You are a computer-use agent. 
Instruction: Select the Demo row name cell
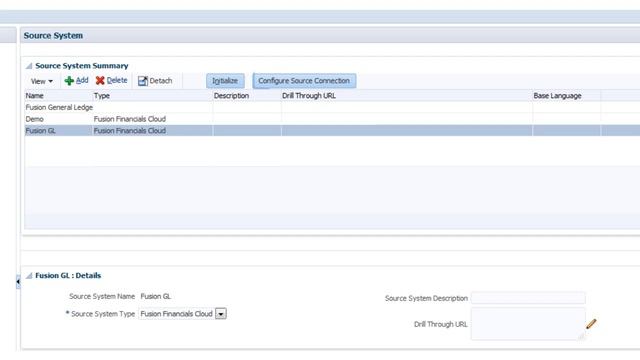(x=35, y=119)
